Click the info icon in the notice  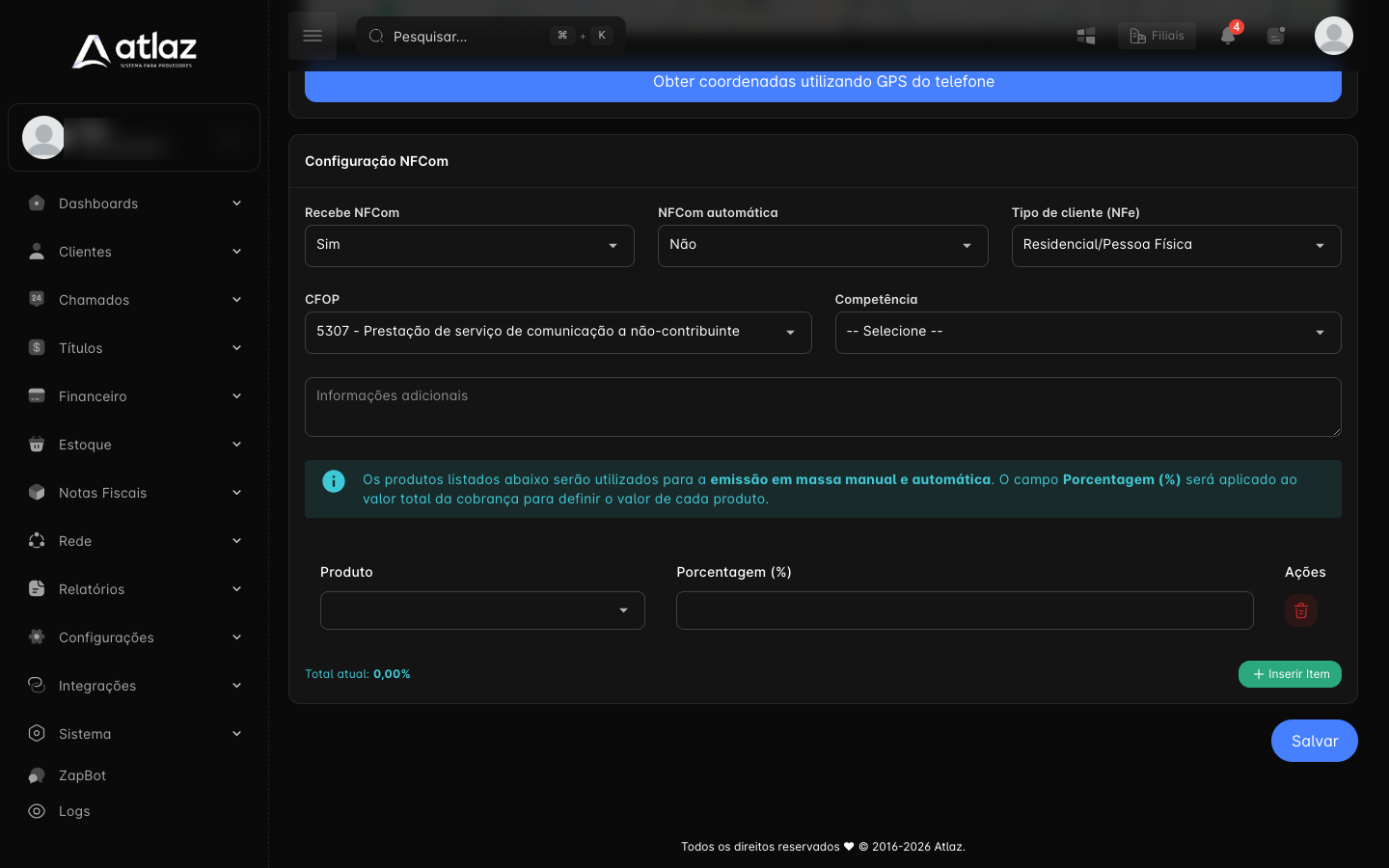point(334,481)
